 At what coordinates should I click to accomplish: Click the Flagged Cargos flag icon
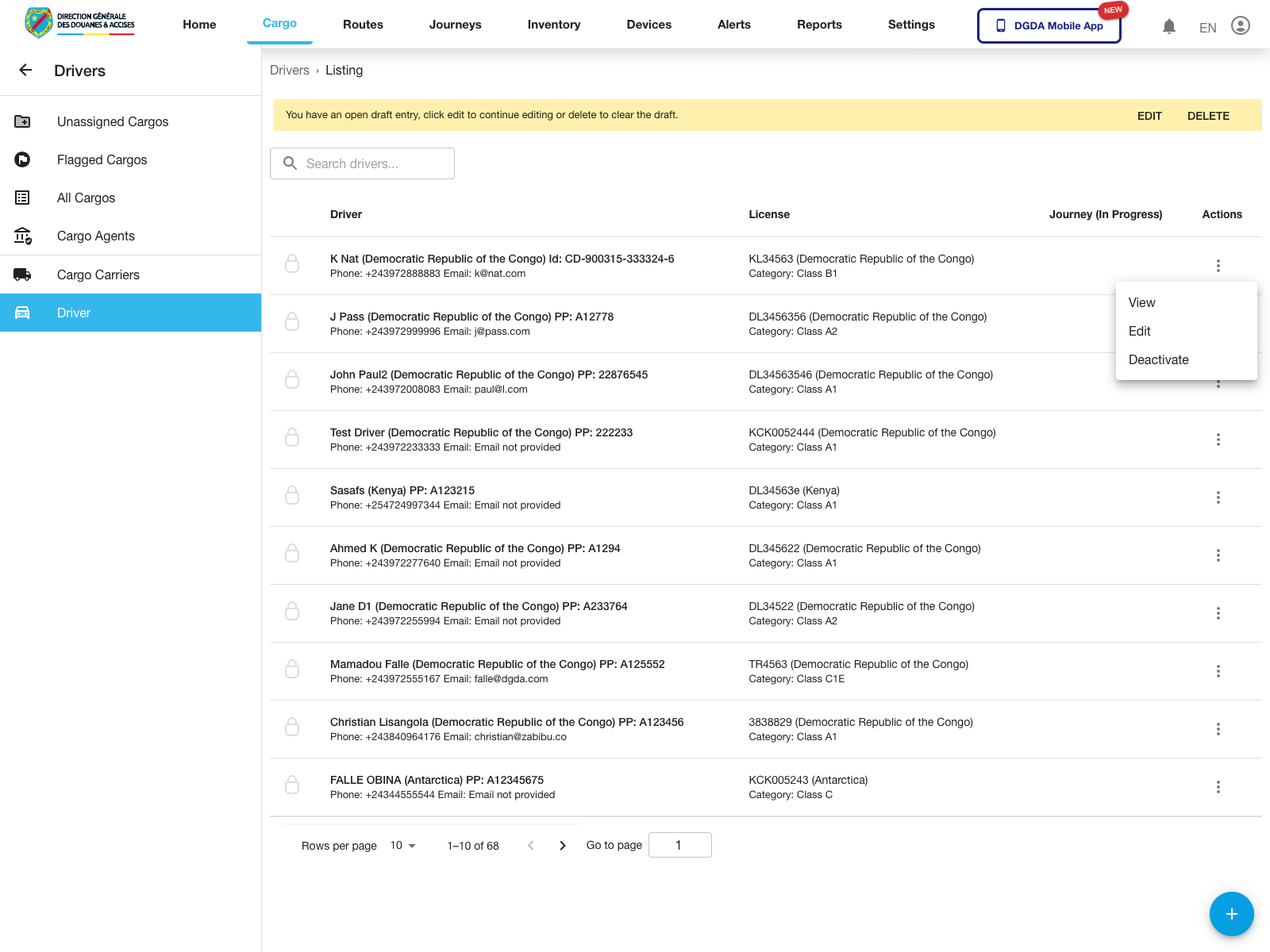coord(22,159)
